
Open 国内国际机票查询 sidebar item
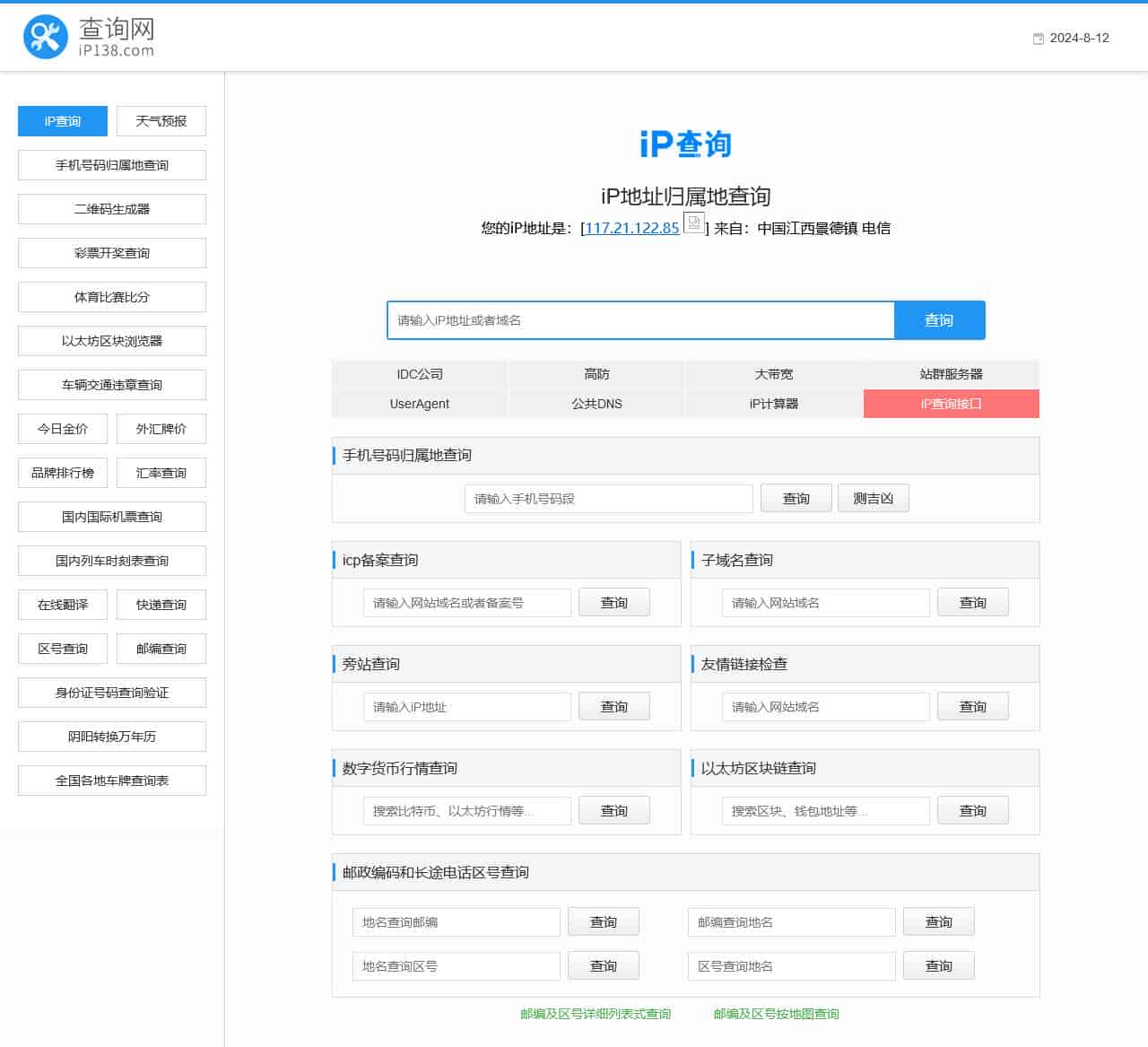pyautogui.click(x=112, y=517)
